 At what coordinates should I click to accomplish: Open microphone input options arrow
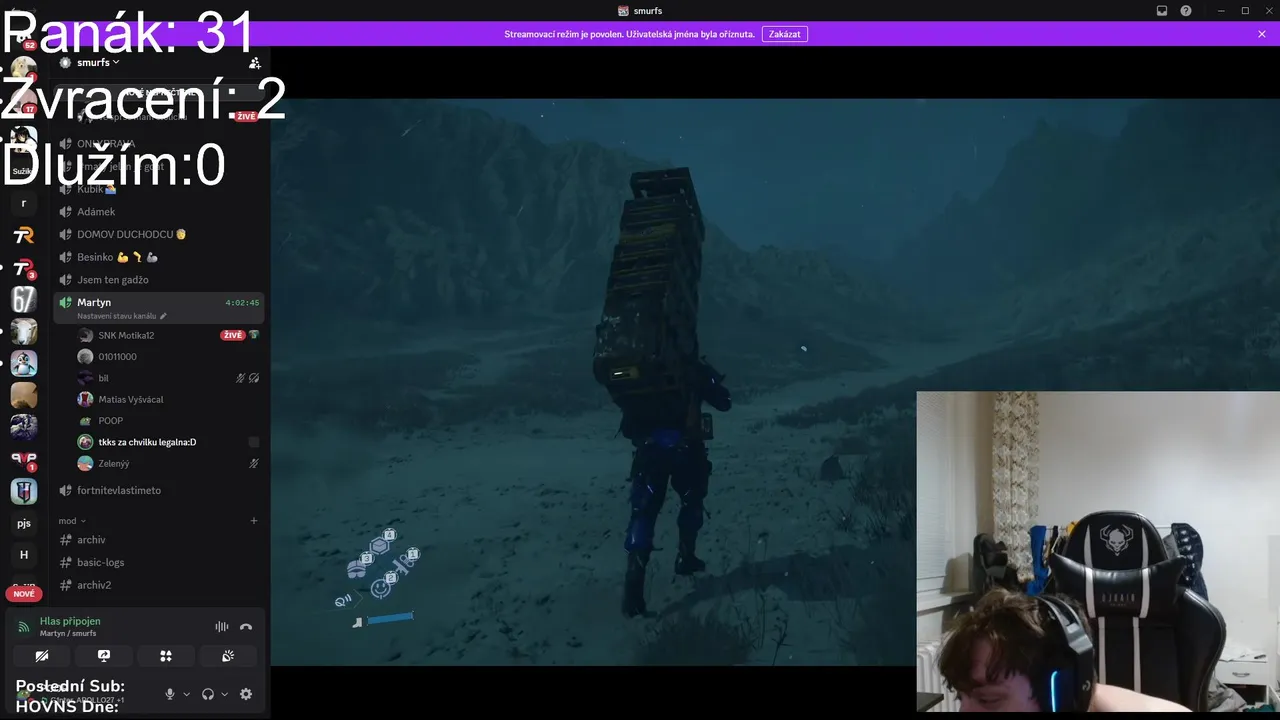[186, 694]
